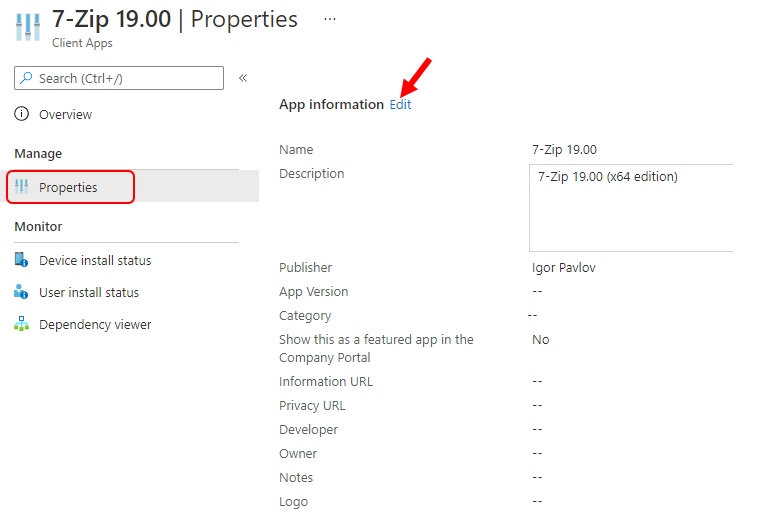The width and height of the screenshot is (765, 526).
Task: Click the Overview info icon
Action: (x=21, y=114)
